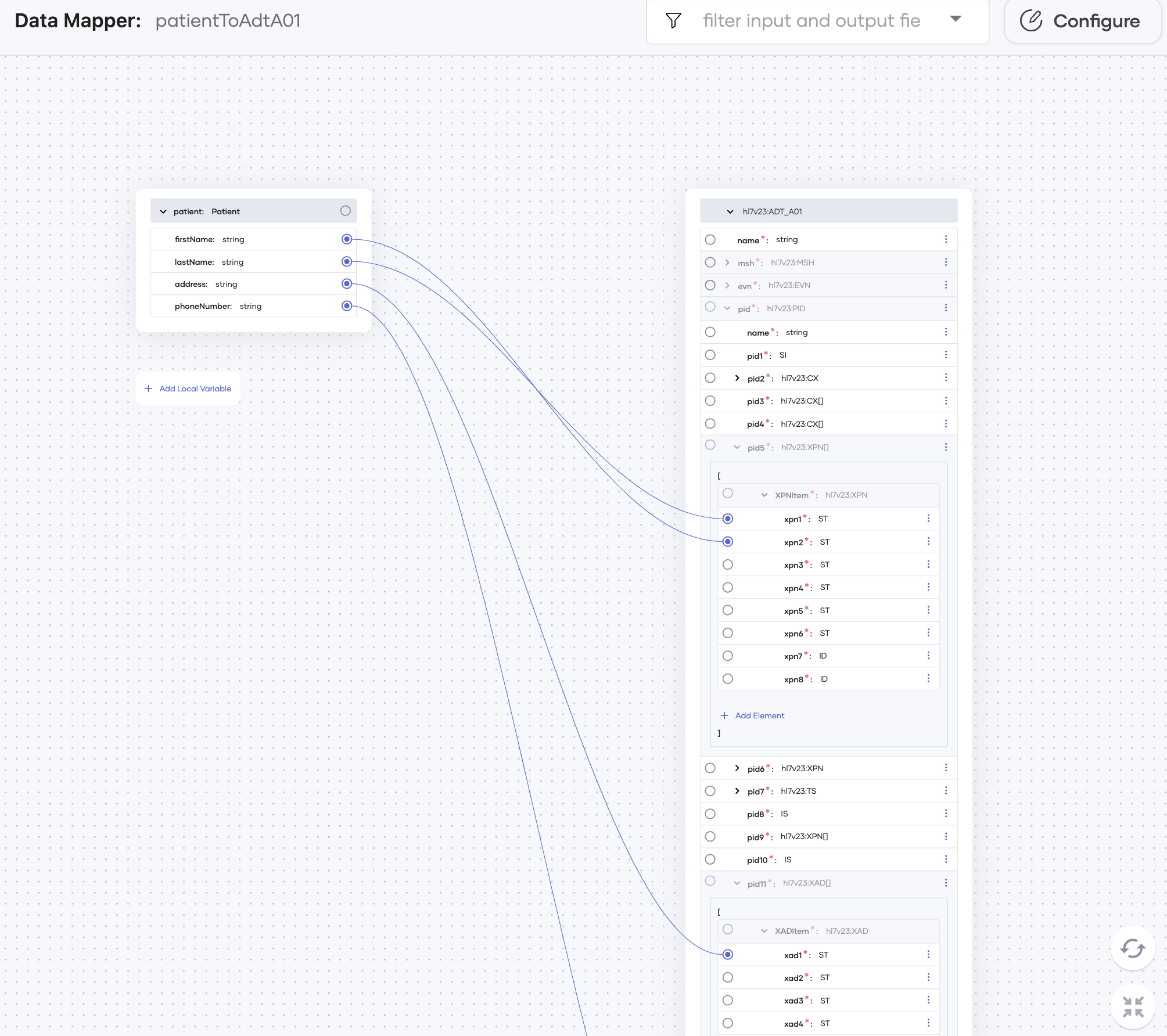Click the filter funnel icon

[x=673, y=21]
